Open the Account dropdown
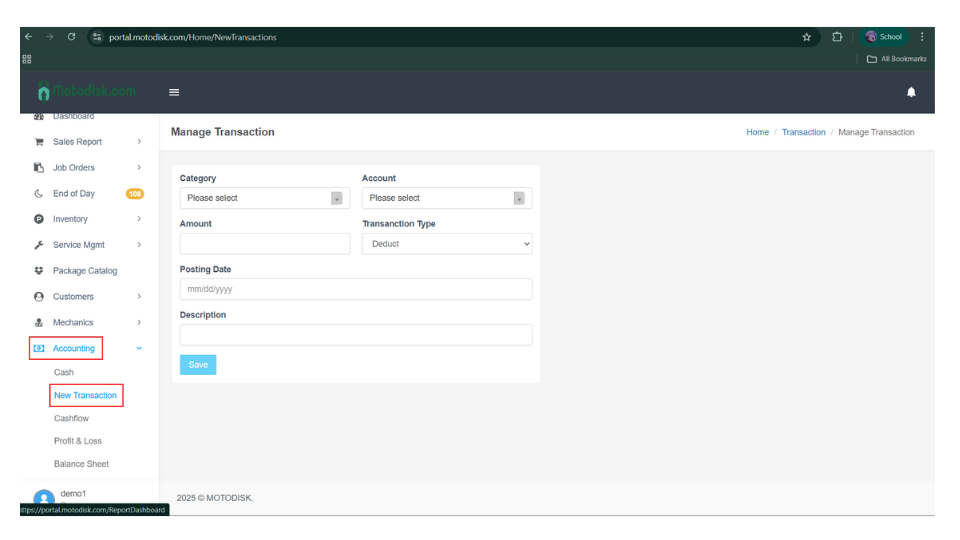Viewport: 960px width, 540px height. coord(446,198)
